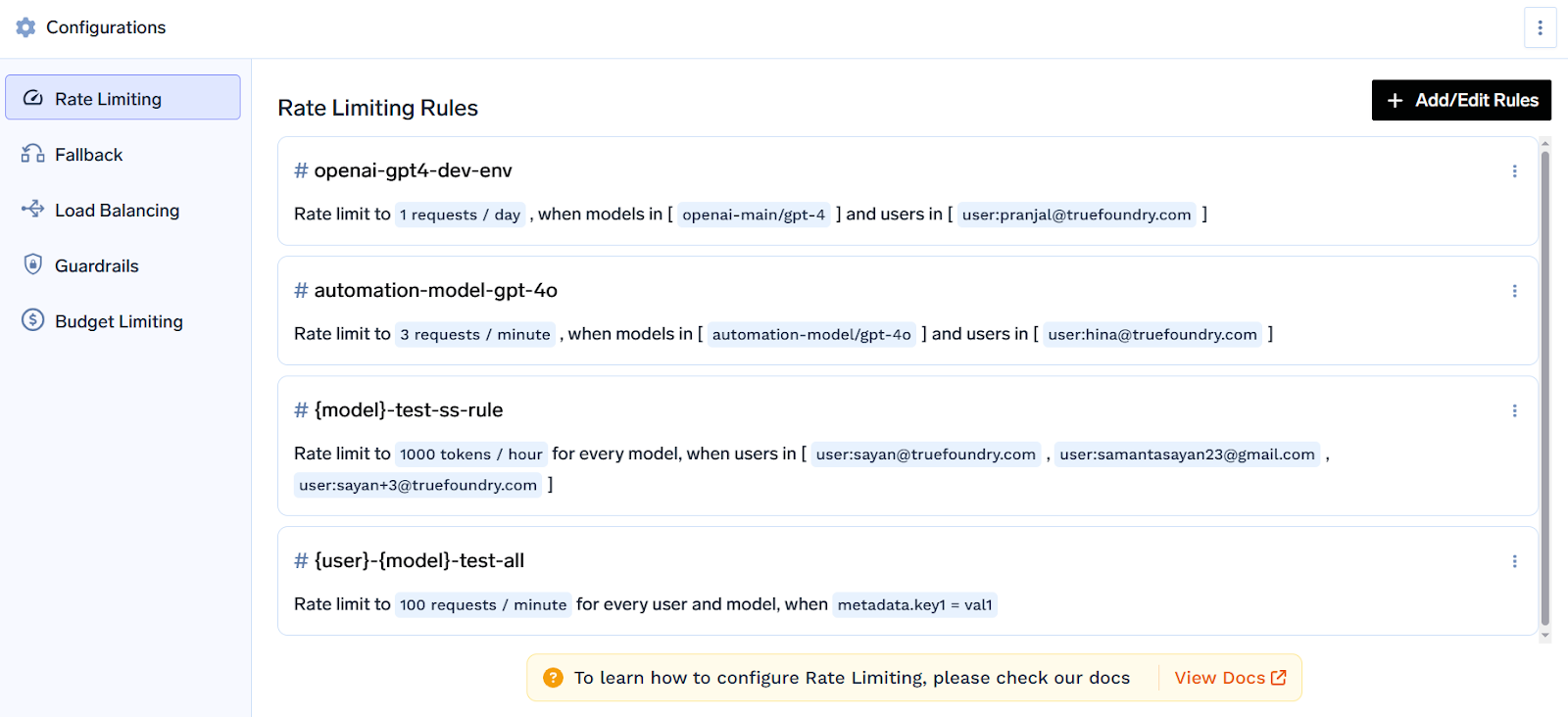Open options menu for {model}-test-ss-rule

click(1514, 410)
